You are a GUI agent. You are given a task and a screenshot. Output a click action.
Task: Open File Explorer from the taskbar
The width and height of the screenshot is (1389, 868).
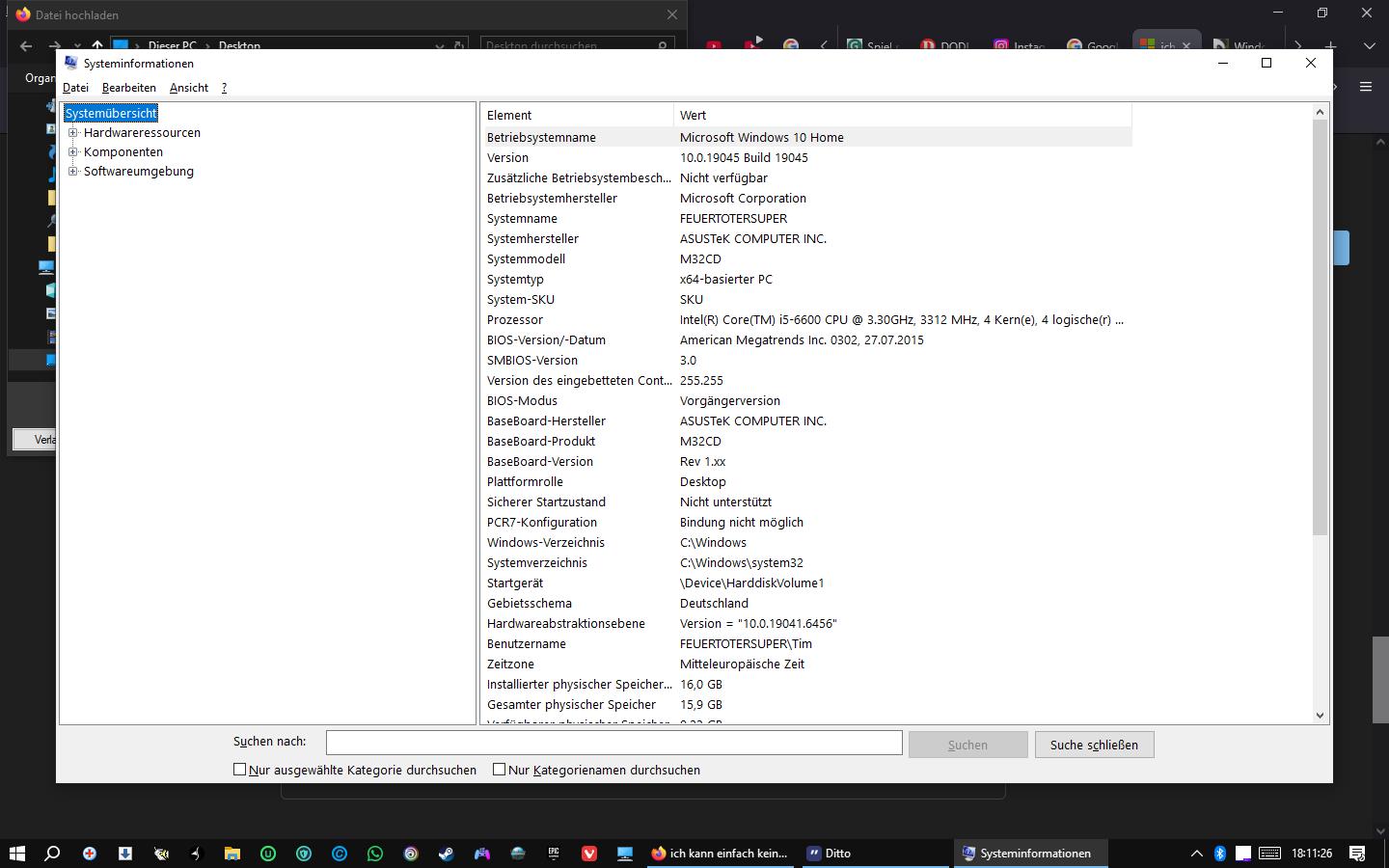click(x=231, y=854)
